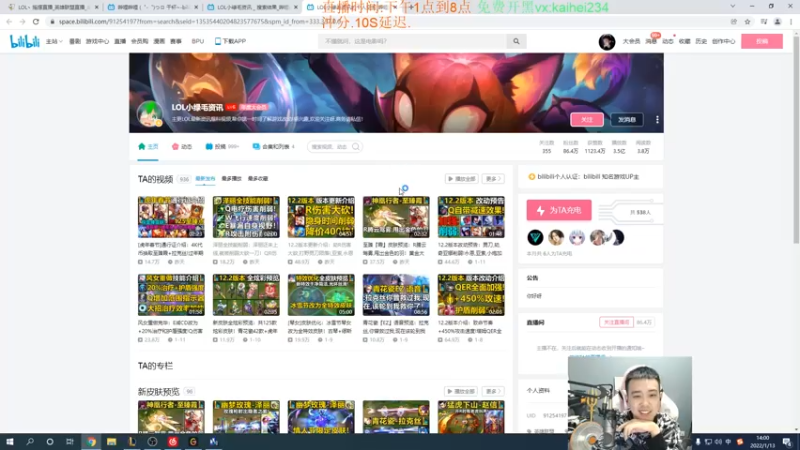Click the 下载APP phone icon link

[230, 41]
